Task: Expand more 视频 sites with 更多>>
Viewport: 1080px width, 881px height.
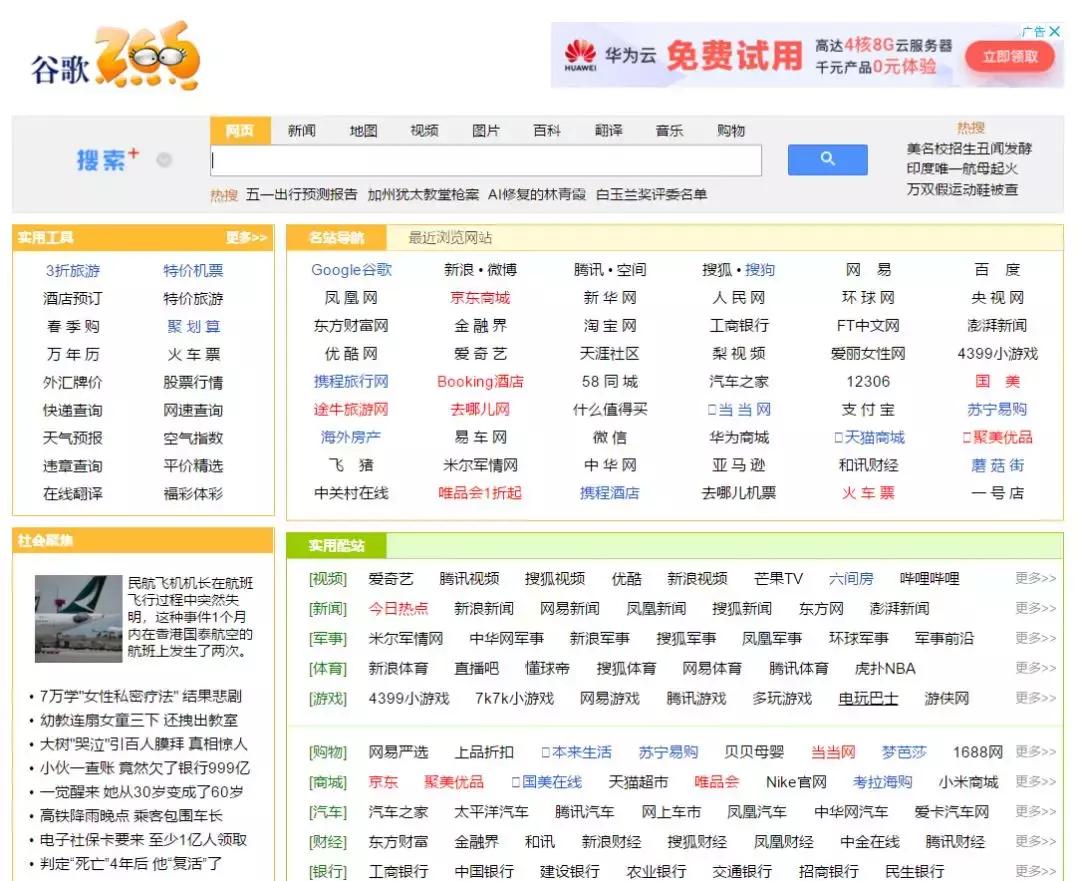Action: [1032, 578]
